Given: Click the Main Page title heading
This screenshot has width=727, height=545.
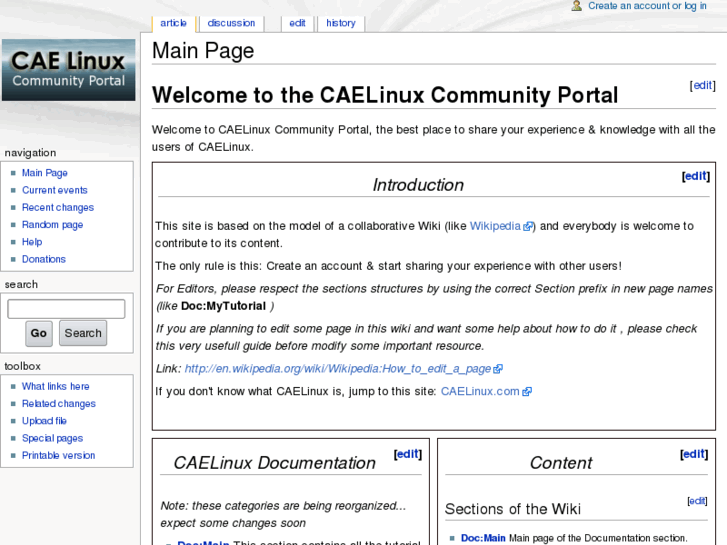Looking at the screenshot, I should (x=203, y=51).
